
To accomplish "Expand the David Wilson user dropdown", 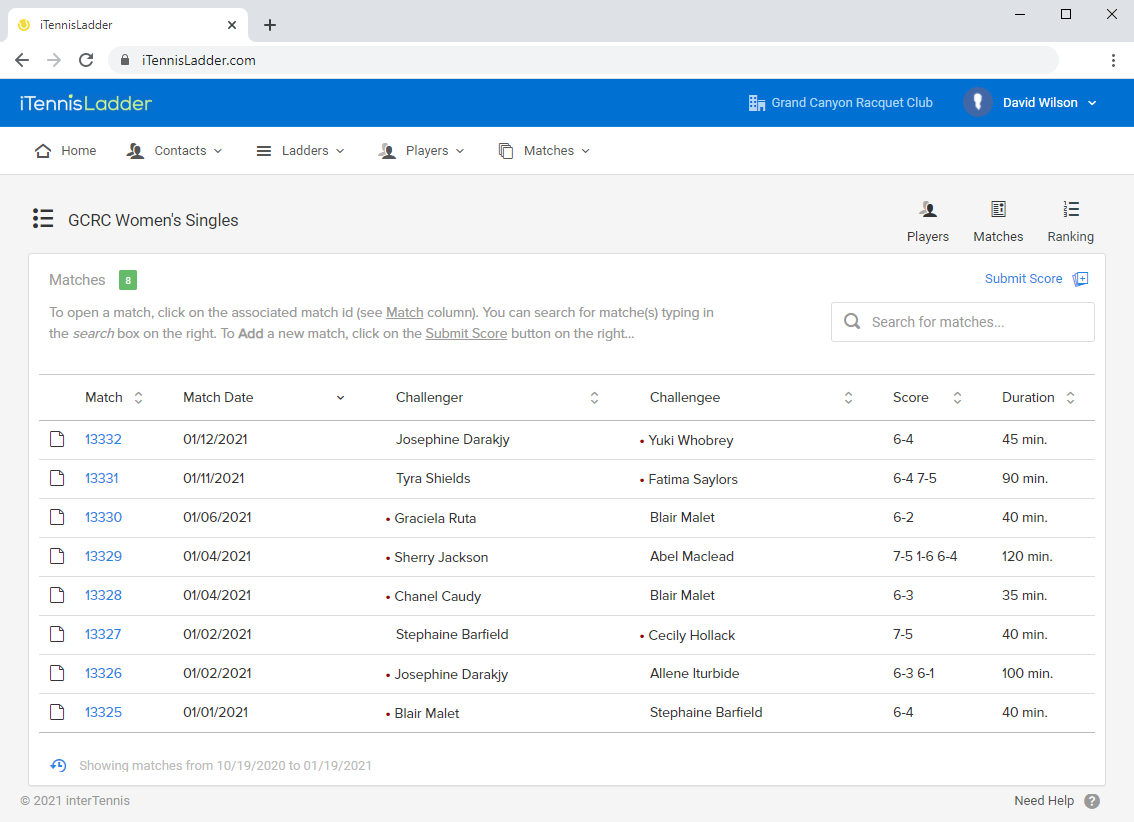I will tap(1092, 103).
